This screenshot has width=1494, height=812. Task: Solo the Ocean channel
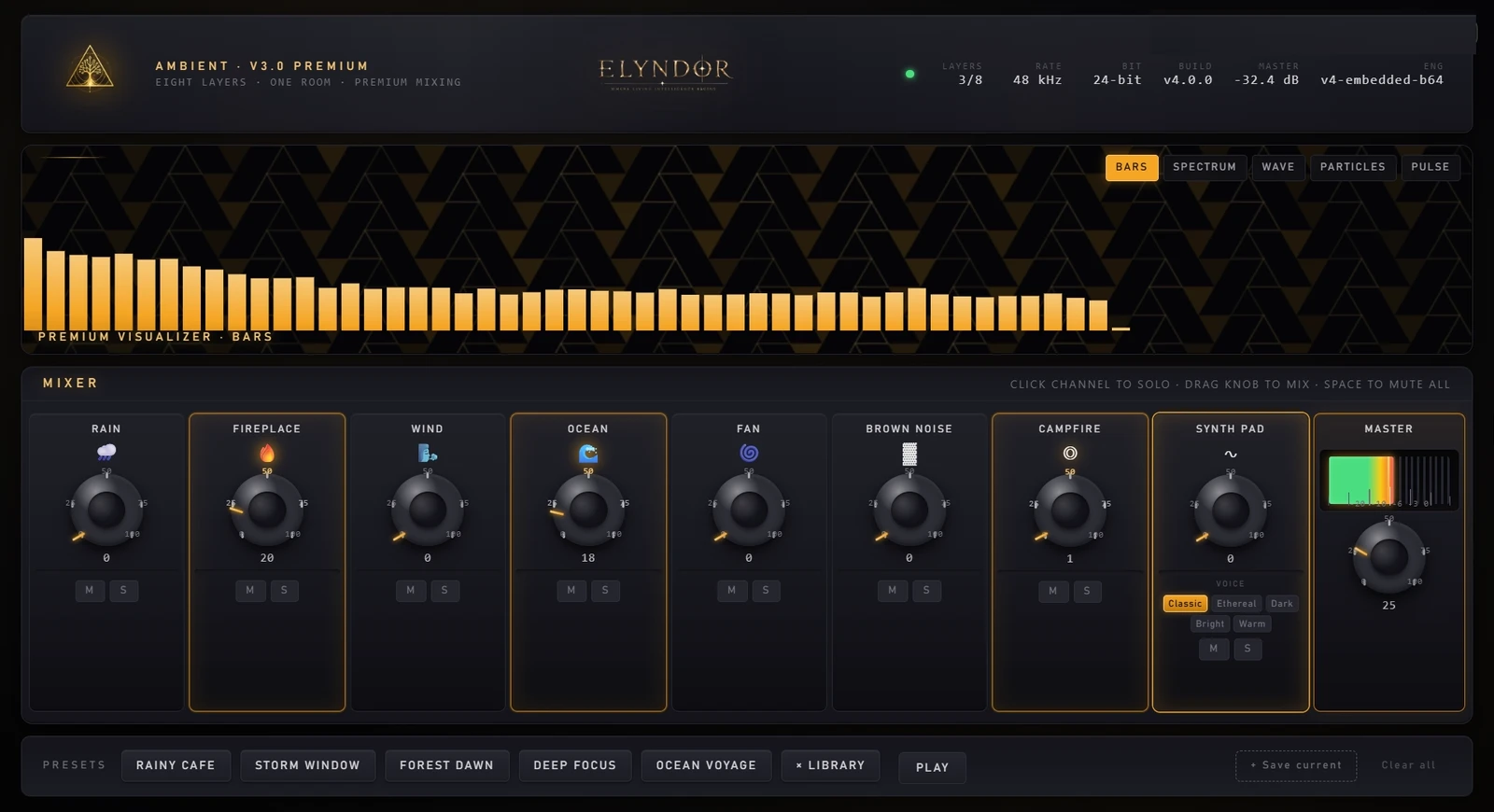[605, 590]
